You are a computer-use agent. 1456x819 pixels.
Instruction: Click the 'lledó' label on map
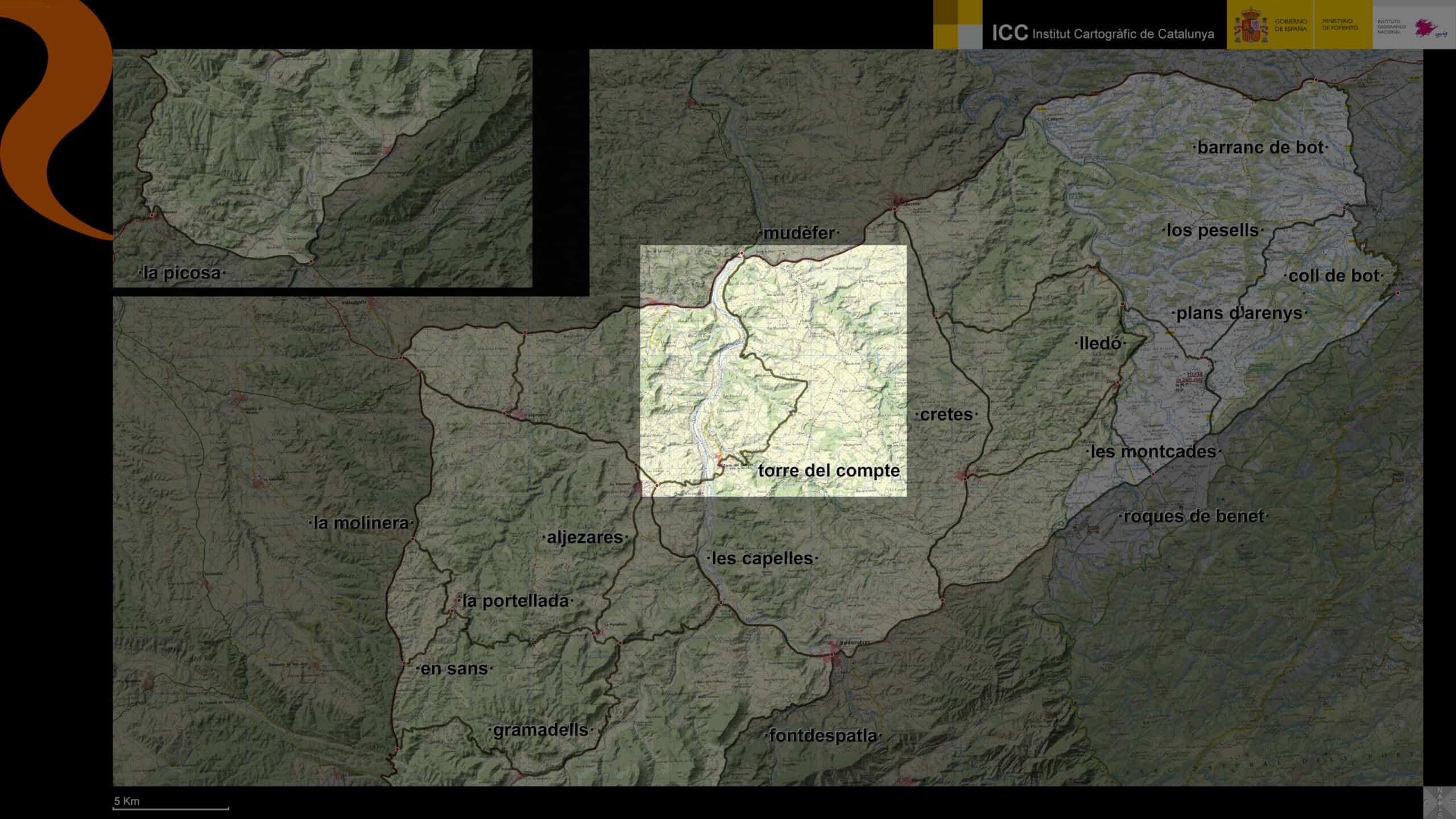pos(1099,344)
